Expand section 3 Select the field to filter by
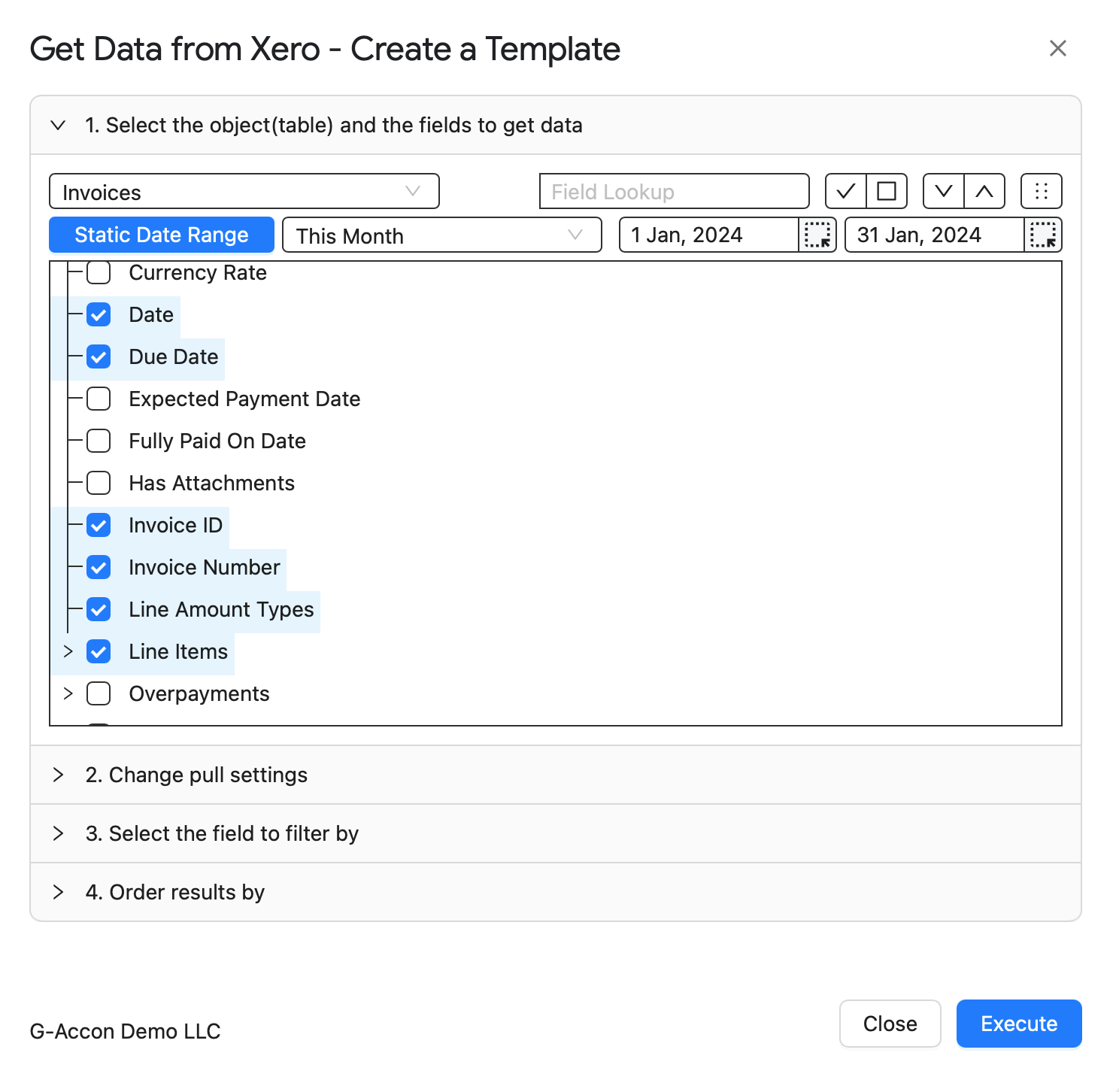Image resolution: width=1119 pixels, height=1092 pixels. pyautogui.click(x=556, y=833)
